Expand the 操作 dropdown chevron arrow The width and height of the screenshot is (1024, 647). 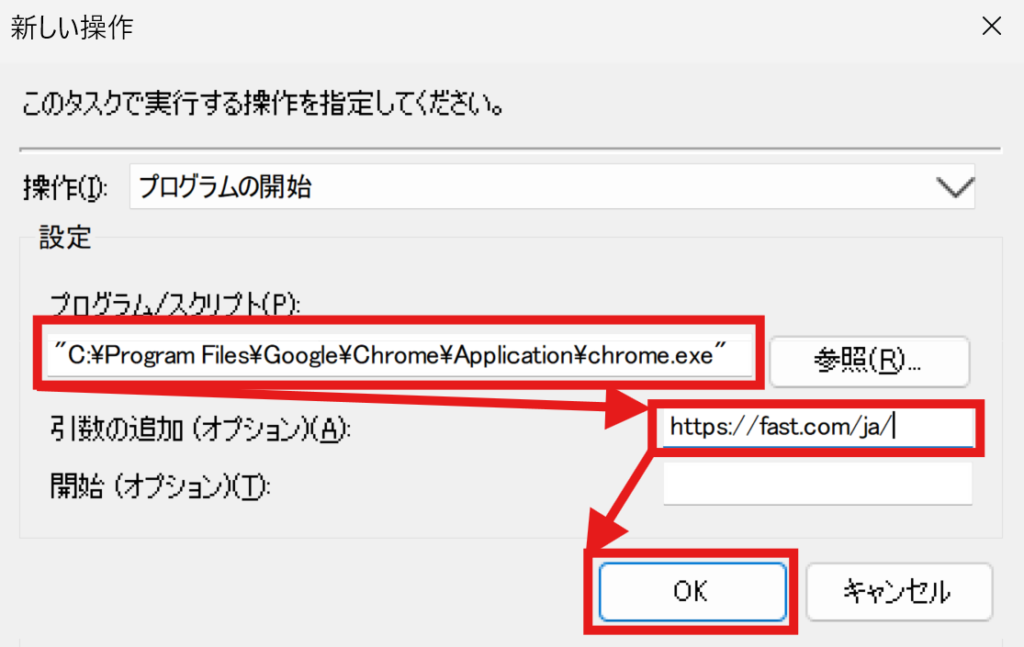tap(953, 187)
